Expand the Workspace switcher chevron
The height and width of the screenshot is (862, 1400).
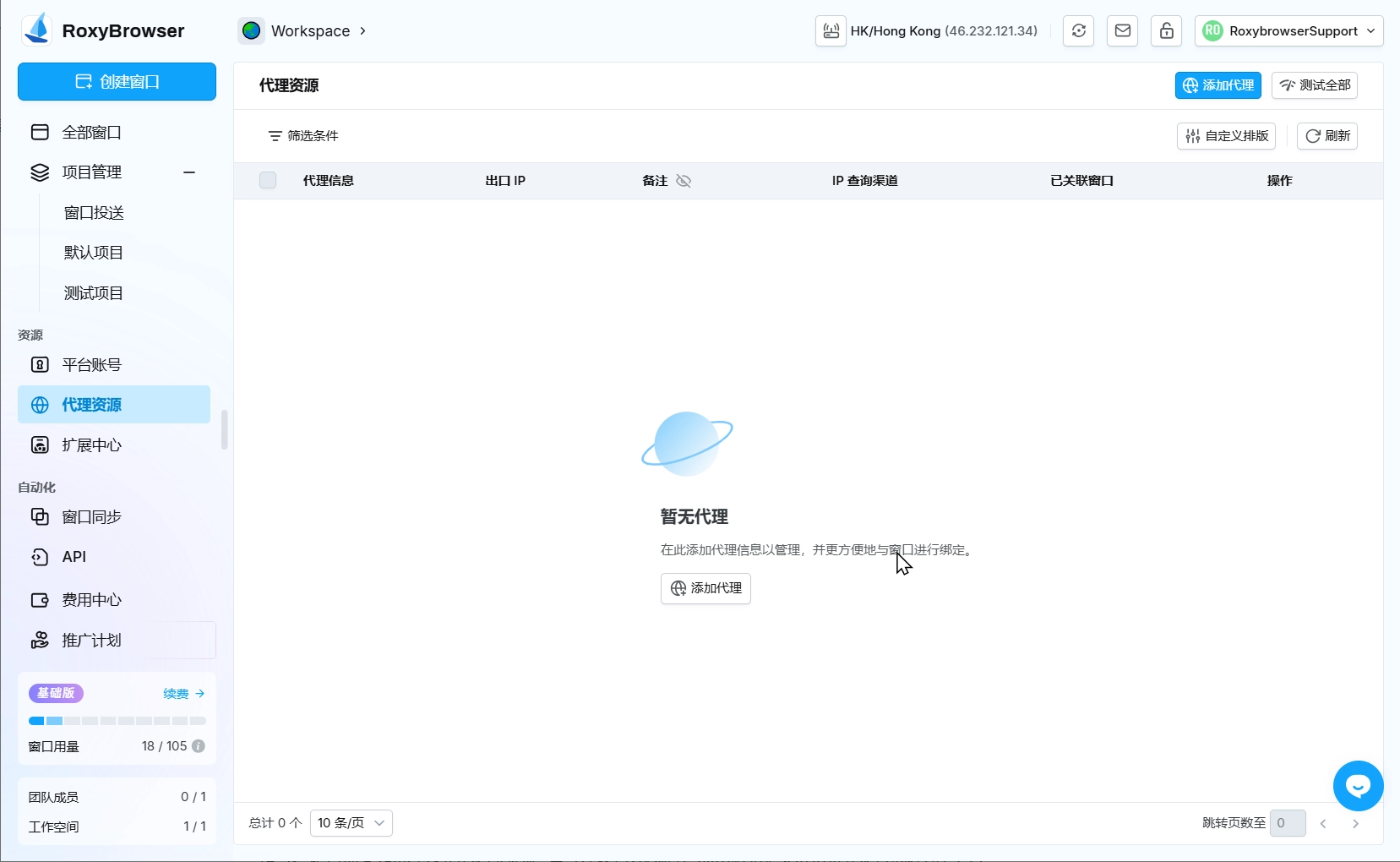363,31
